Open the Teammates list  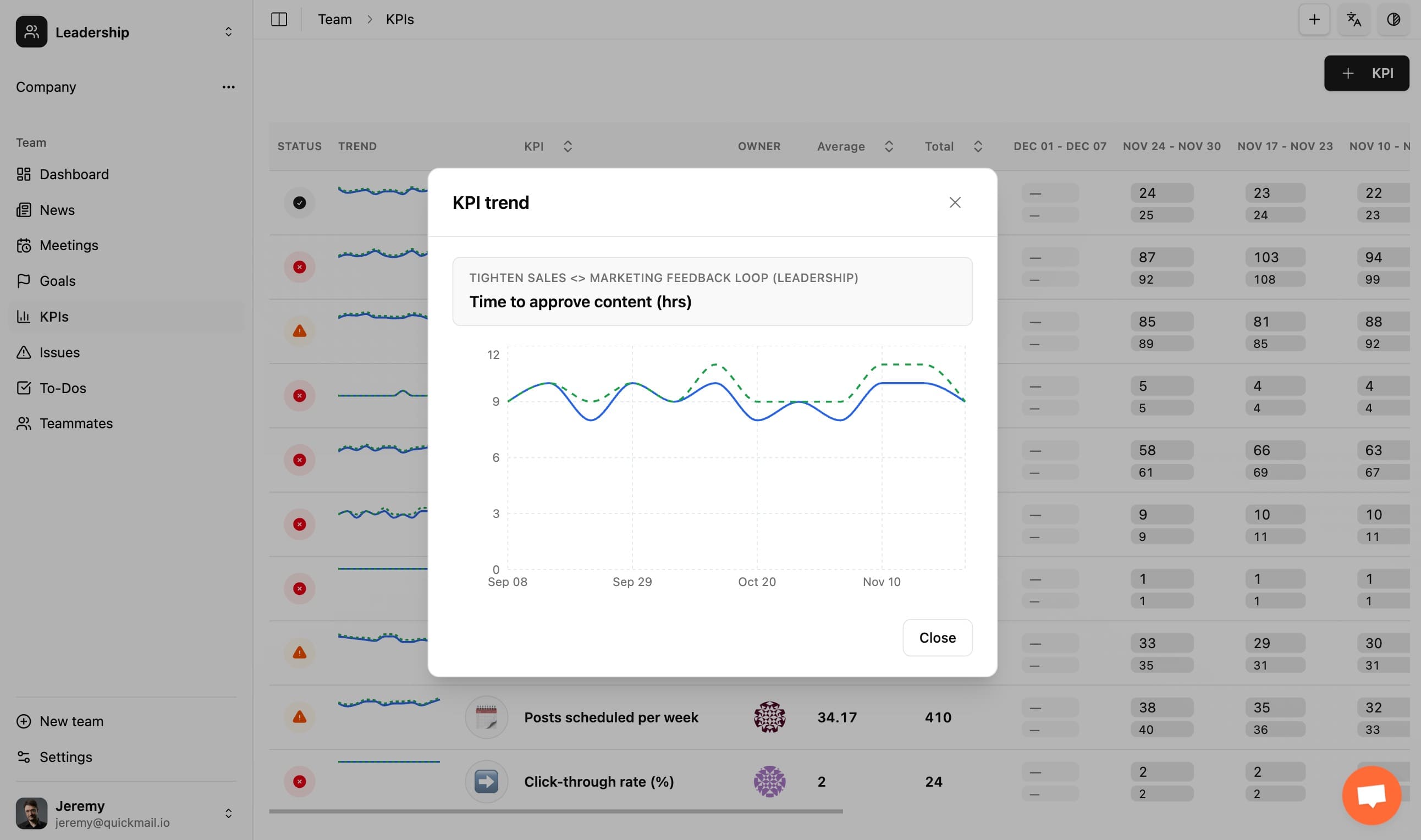(76, 423)
